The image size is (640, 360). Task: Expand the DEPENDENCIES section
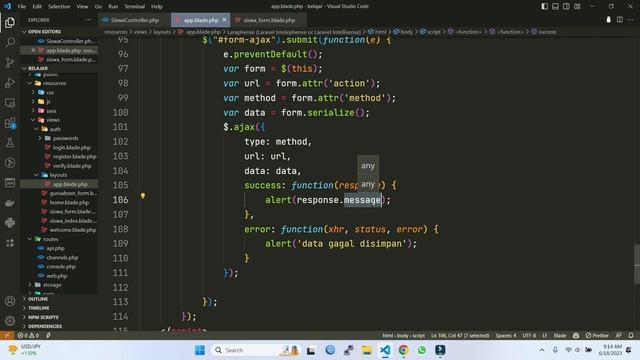click(x=59, y=326)
